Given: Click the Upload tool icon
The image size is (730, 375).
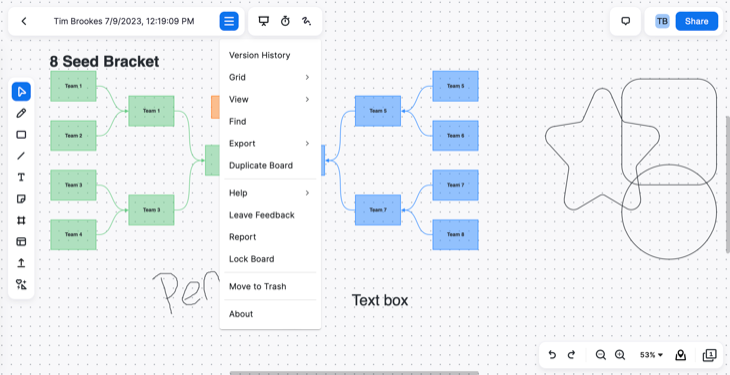Looking at the screenshot, I should point(21,263).
